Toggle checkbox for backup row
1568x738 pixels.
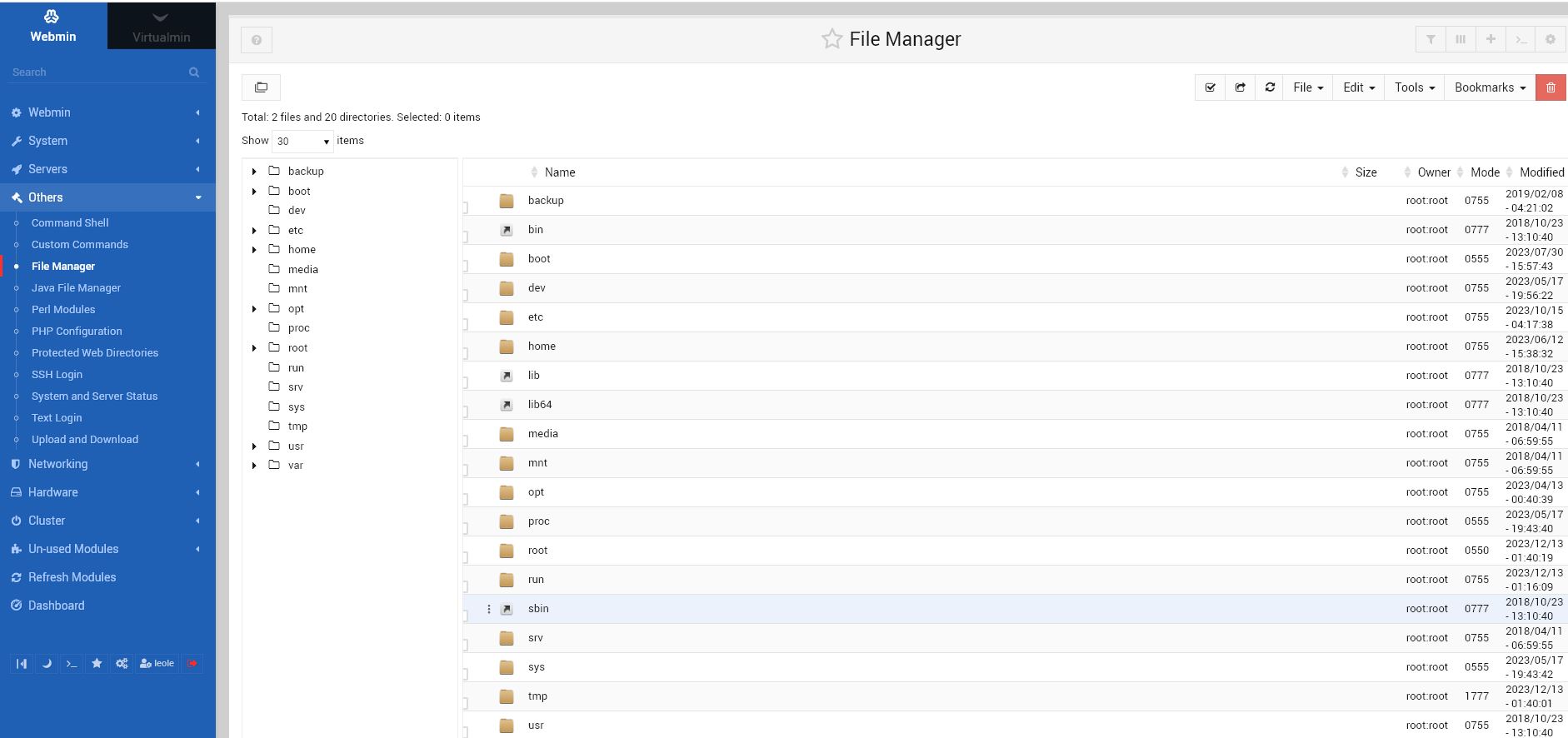click(x=466, y=207)
